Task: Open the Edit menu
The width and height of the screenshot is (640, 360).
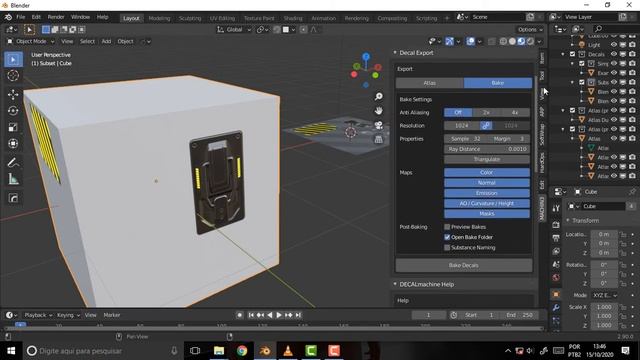Action: (36, 17)
